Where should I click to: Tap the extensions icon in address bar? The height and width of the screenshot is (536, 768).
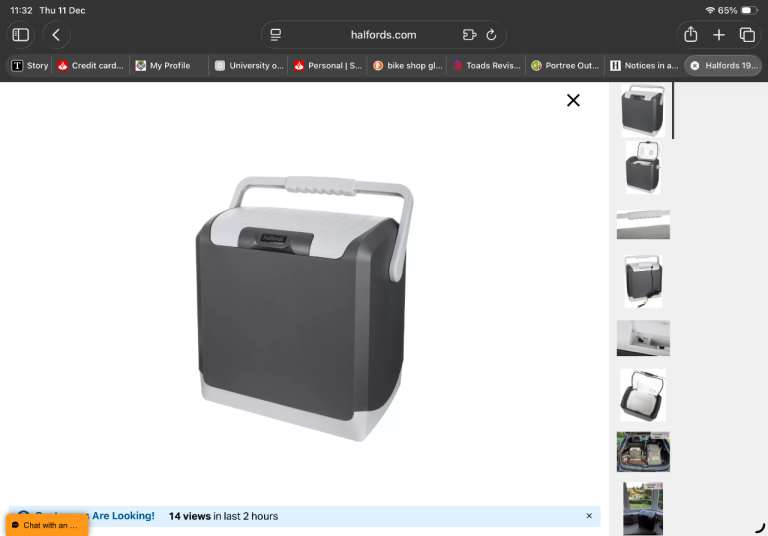pyautogui.click(x=469, y=35)
